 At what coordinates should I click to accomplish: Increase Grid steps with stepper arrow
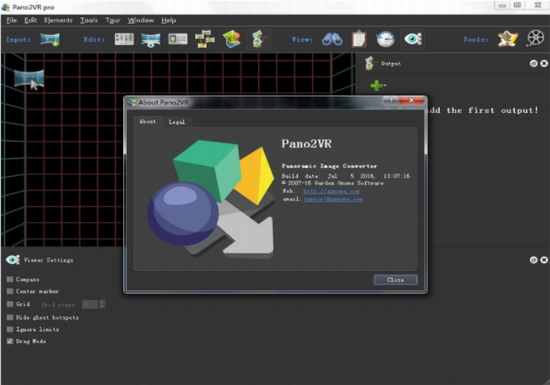102,302
